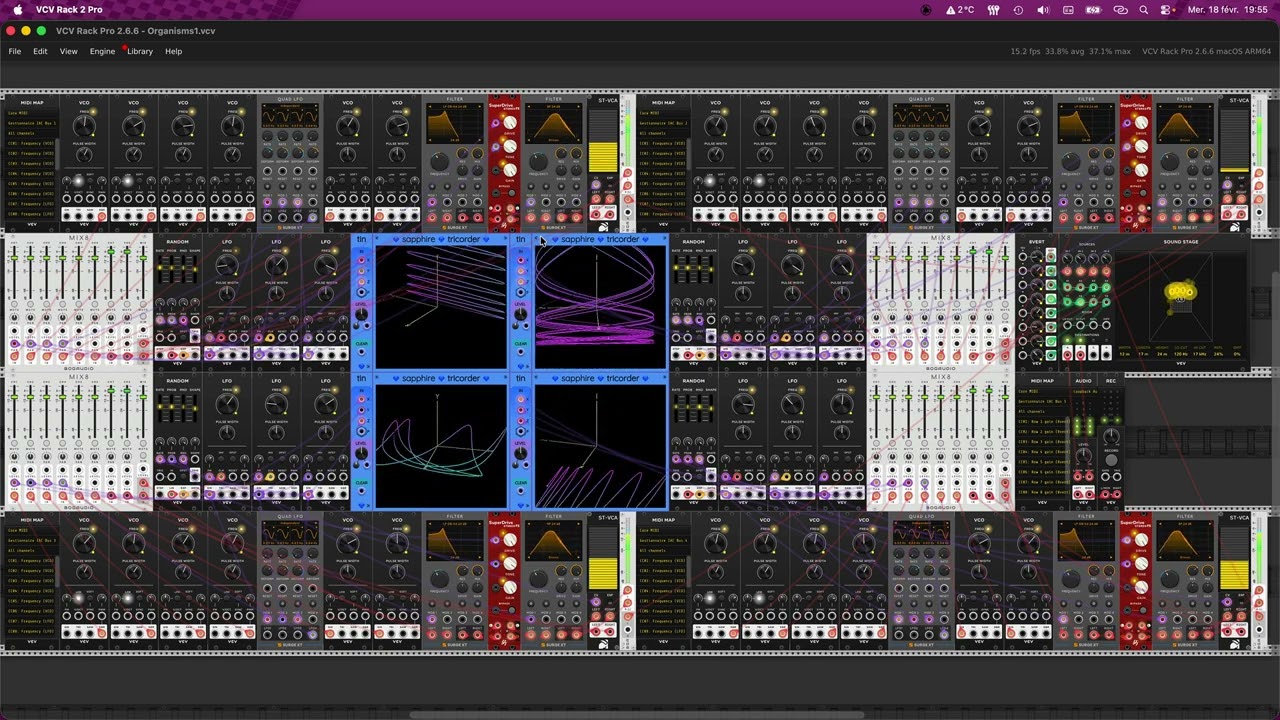Click the CLEAR trigger on upper-left tin module

pyautogui.click(x=361, y=352)
